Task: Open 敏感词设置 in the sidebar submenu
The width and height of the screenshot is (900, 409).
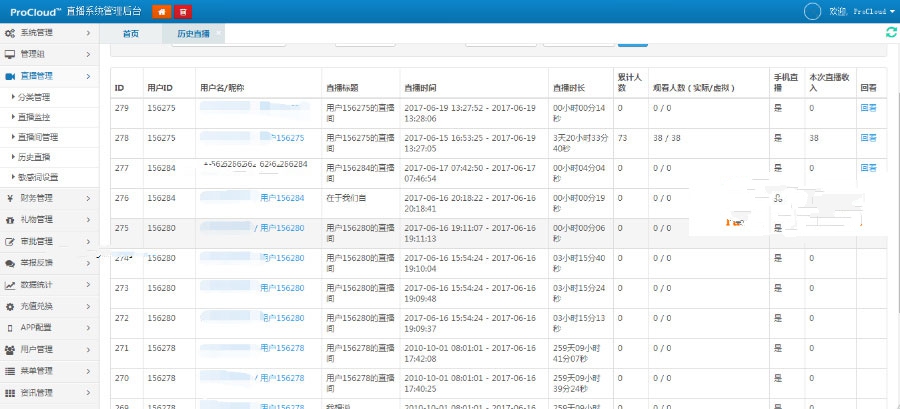Action: click(38, 177)
